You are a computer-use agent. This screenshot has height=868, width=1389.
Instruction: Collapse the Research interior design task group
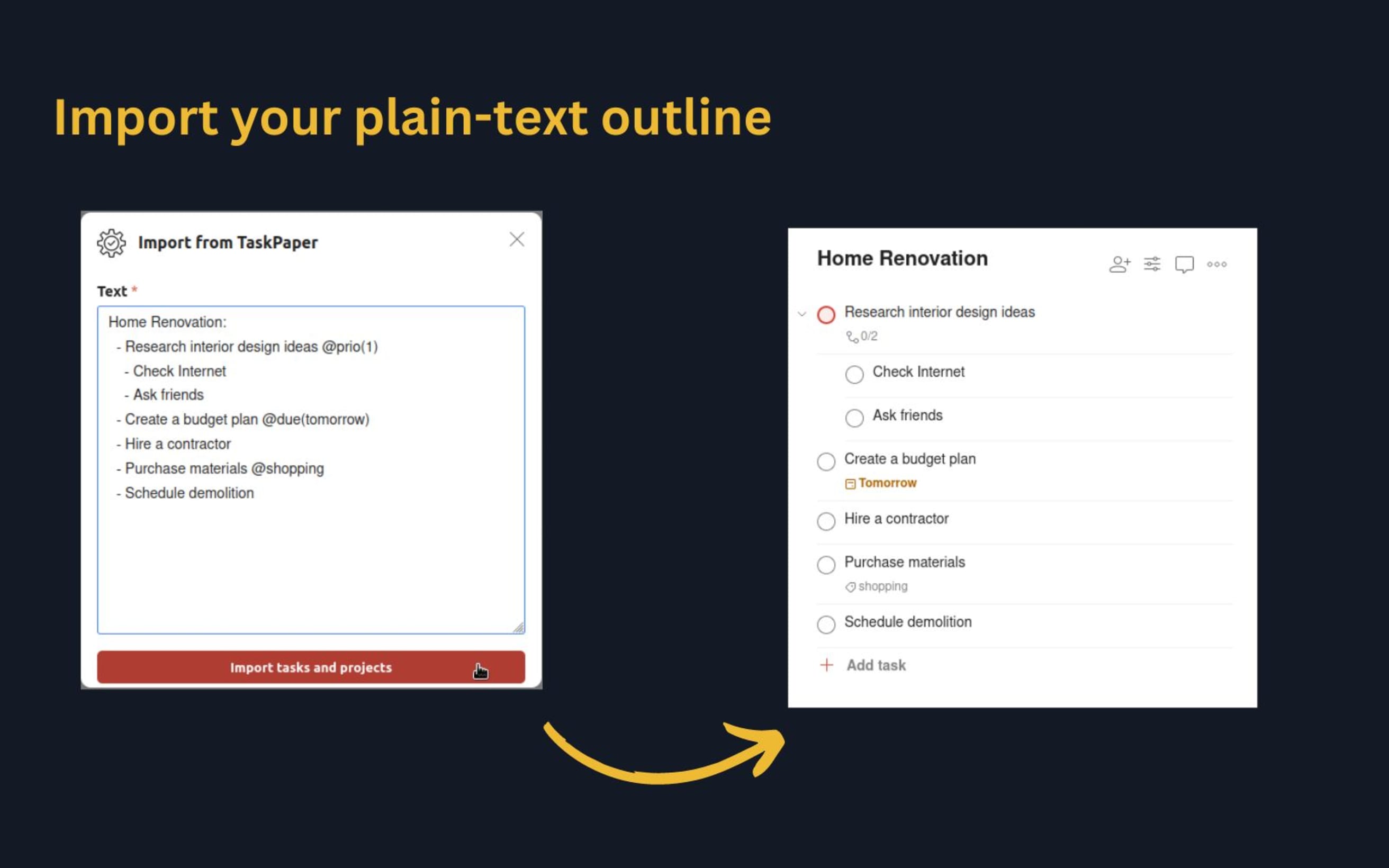[801, 312]
